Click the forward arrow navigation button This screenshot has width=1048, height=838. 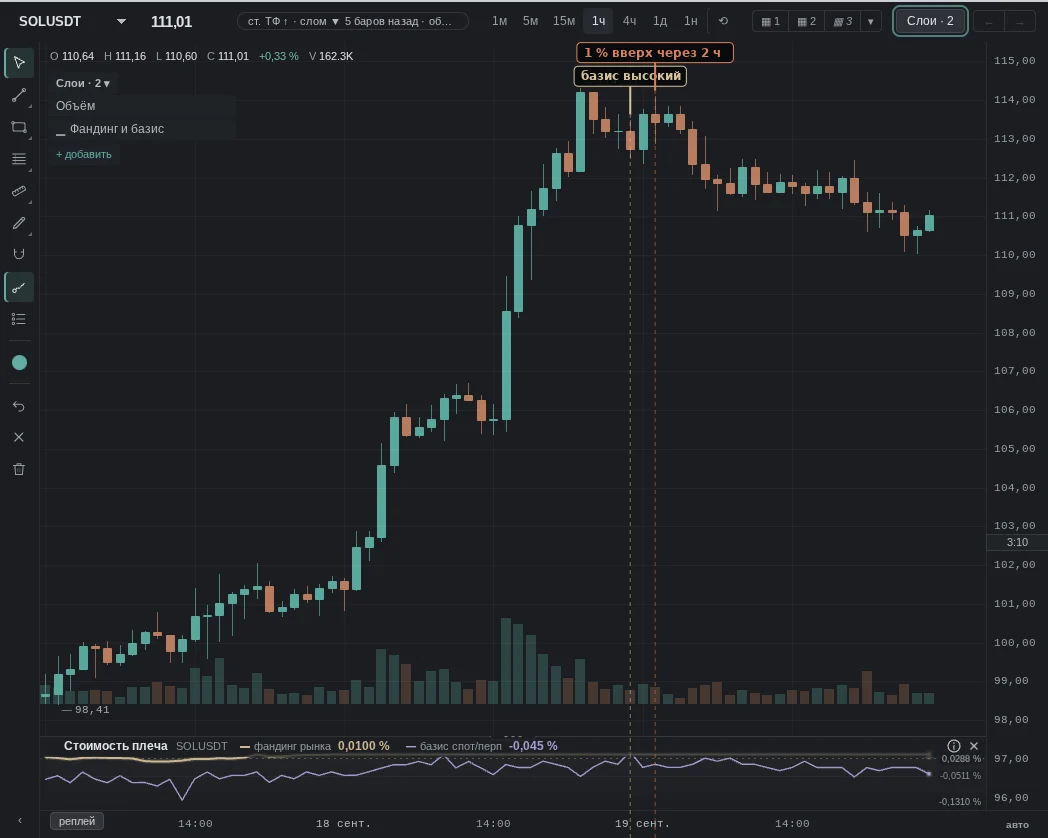[1019, 22]
